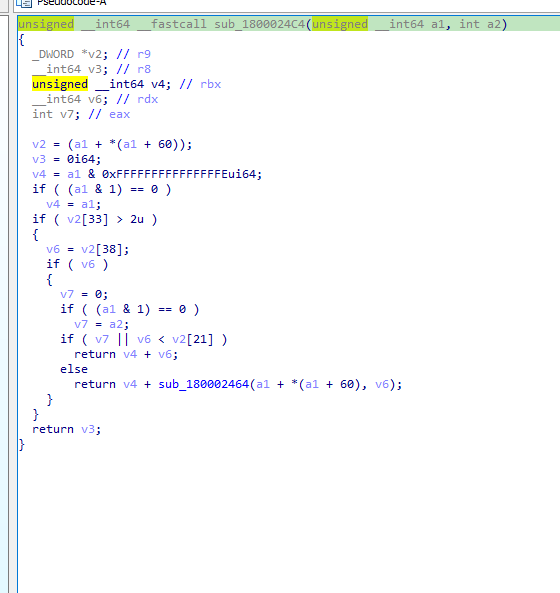This screenshot has width=560, height=593.
Task: Click function name sub_1800024C4 in the signature
Action: 259,24
